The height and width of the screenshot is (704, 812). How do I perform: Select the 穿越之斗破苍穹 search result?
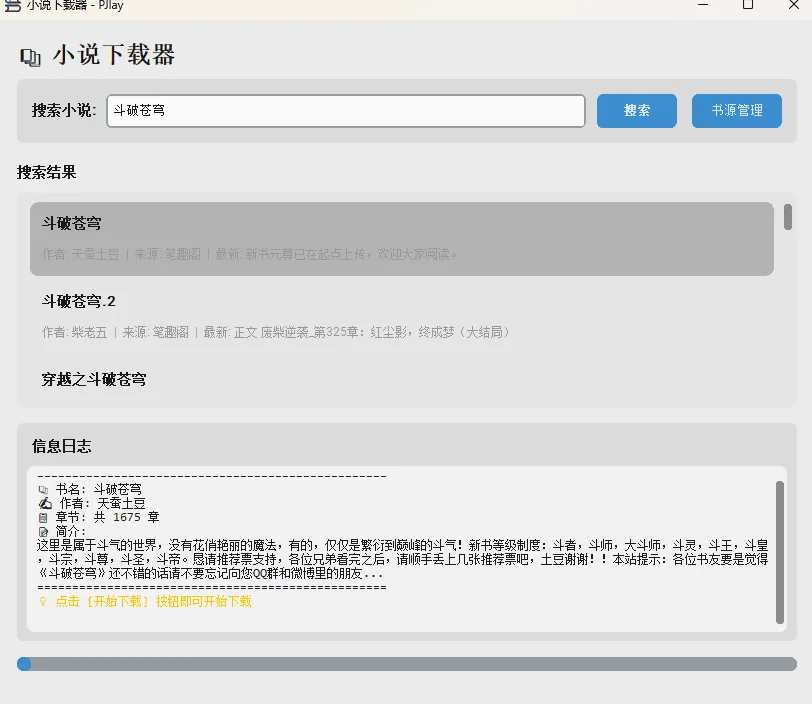402,380
